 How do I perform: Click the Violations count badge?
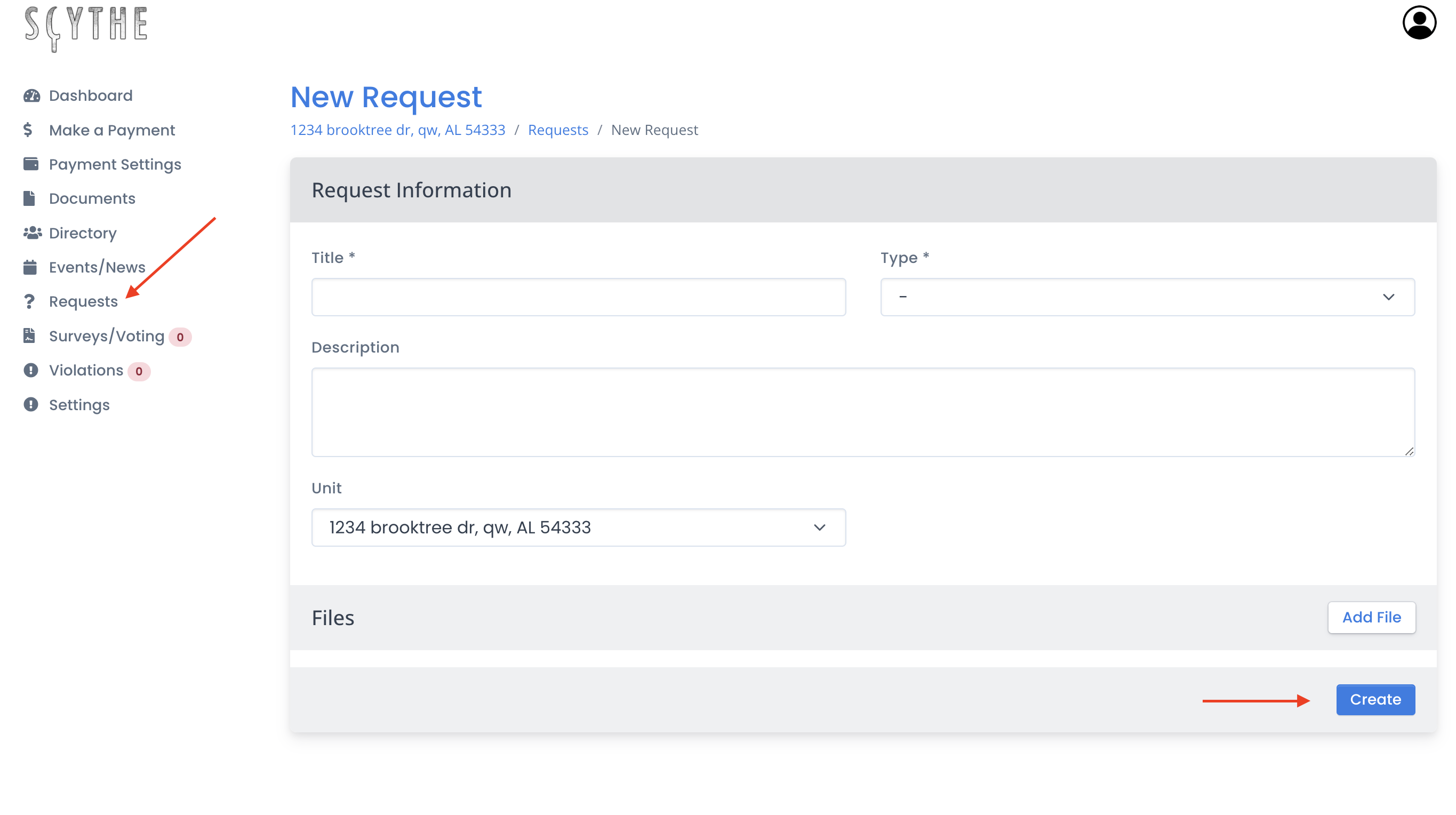pyautogui.click(x=139, y=371)
